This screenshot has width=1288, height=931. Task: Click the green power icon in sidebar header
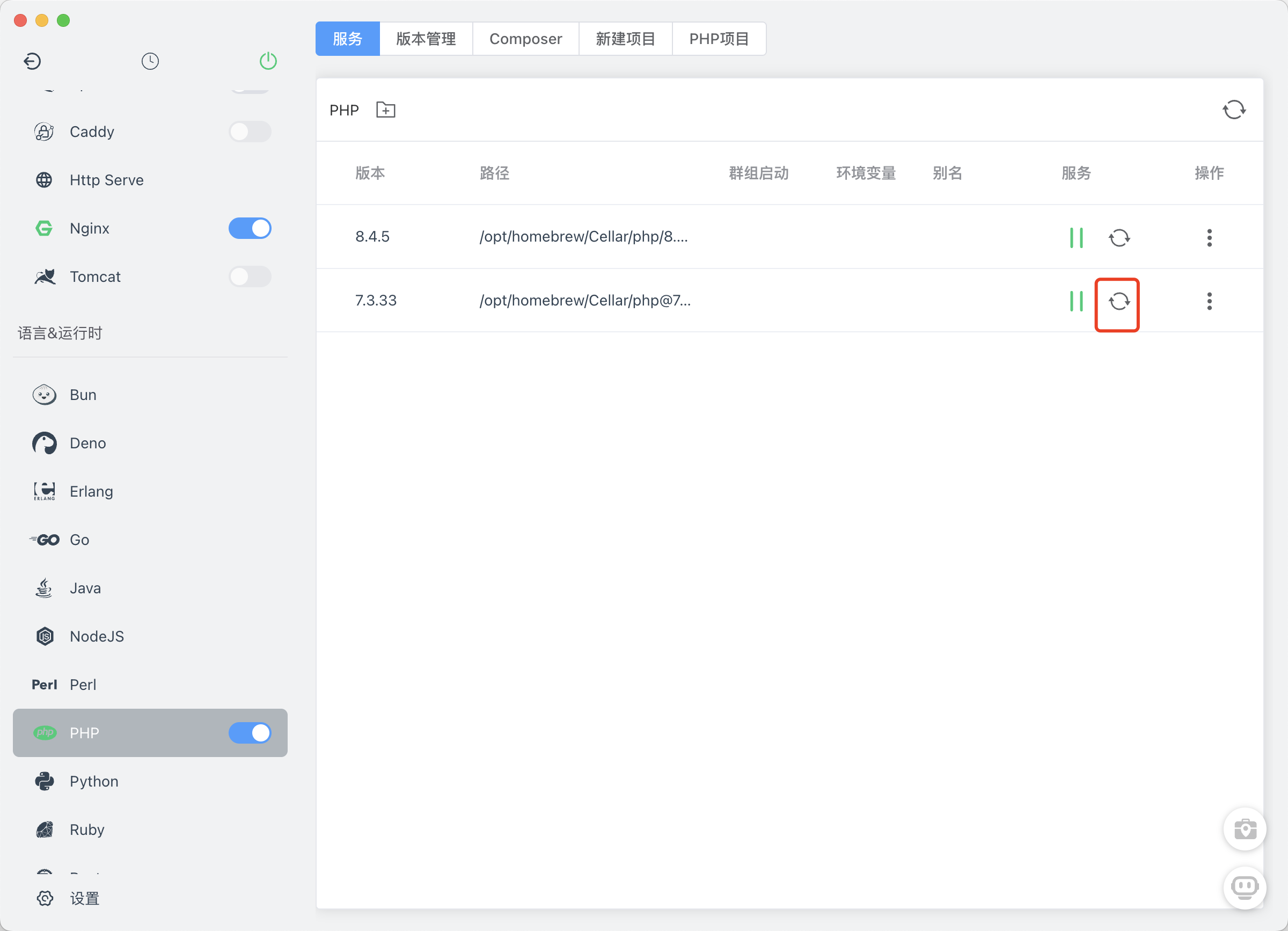[268, 61]
